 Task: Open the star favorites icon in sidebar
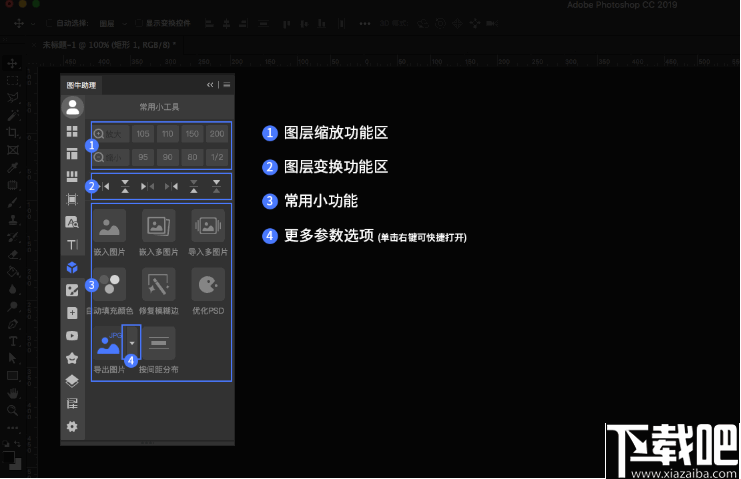click(x=72, y=359)
